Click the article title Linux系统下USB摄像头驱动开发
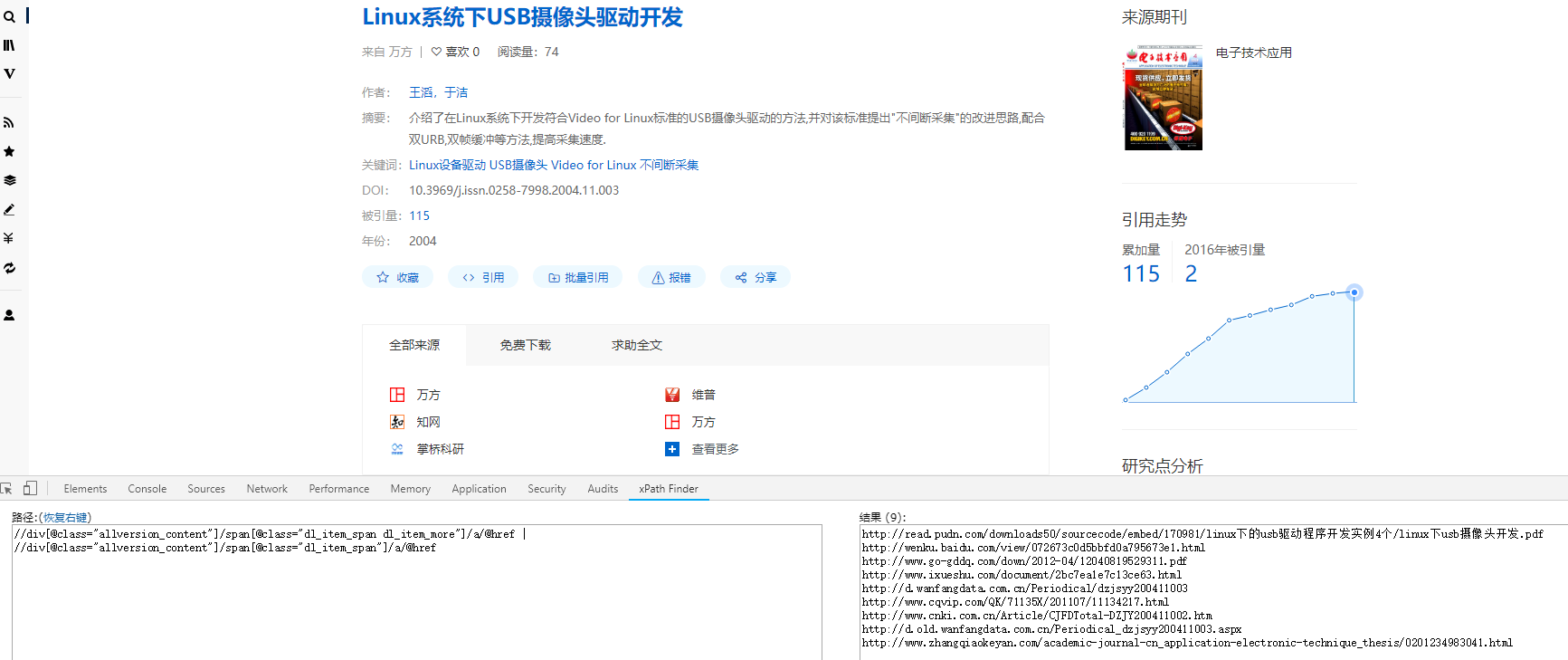The image size is (1568, 660). point(522,17)
